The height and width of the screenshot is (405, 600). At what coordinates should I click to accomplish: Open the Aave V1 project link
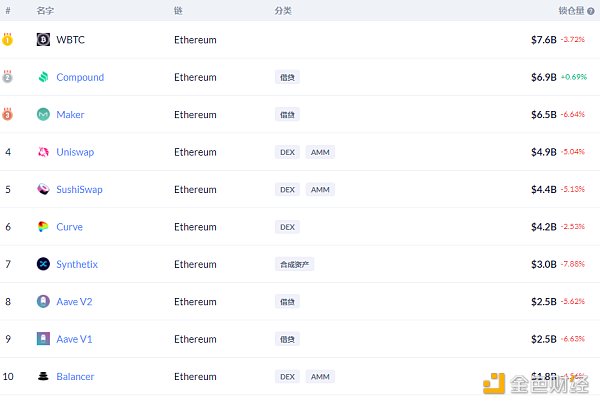74,340
